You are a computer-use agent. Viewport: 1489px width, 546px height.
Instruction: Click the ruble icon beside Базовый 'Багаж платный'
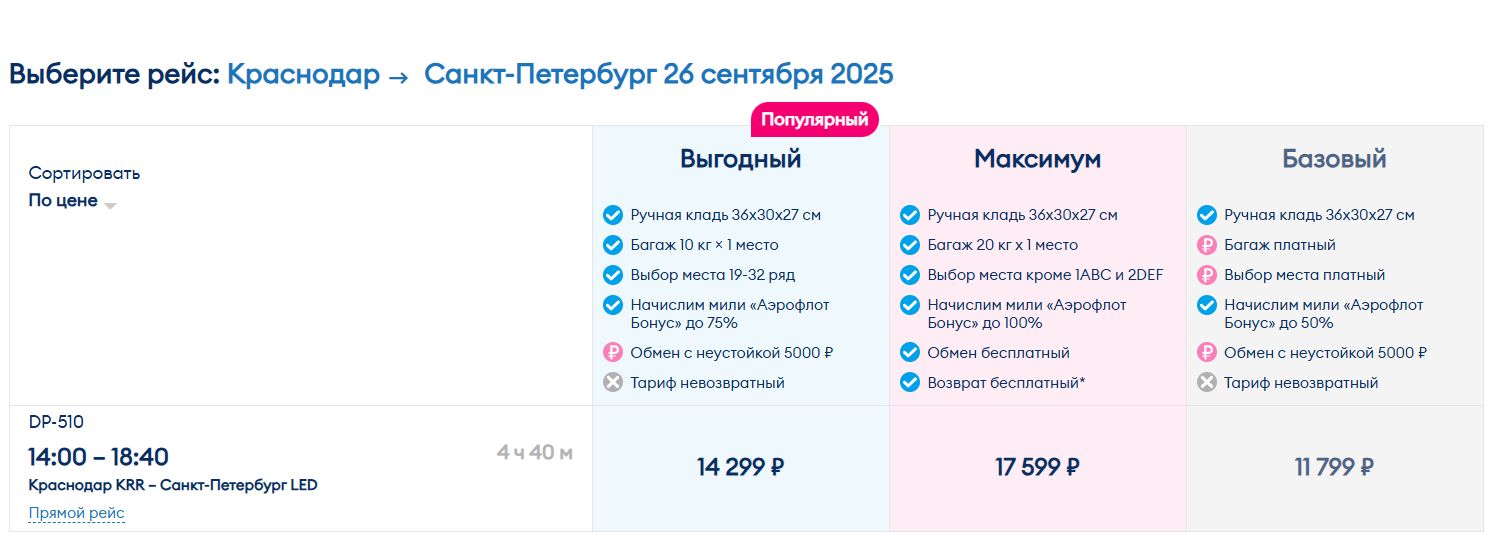point(1207,245)
